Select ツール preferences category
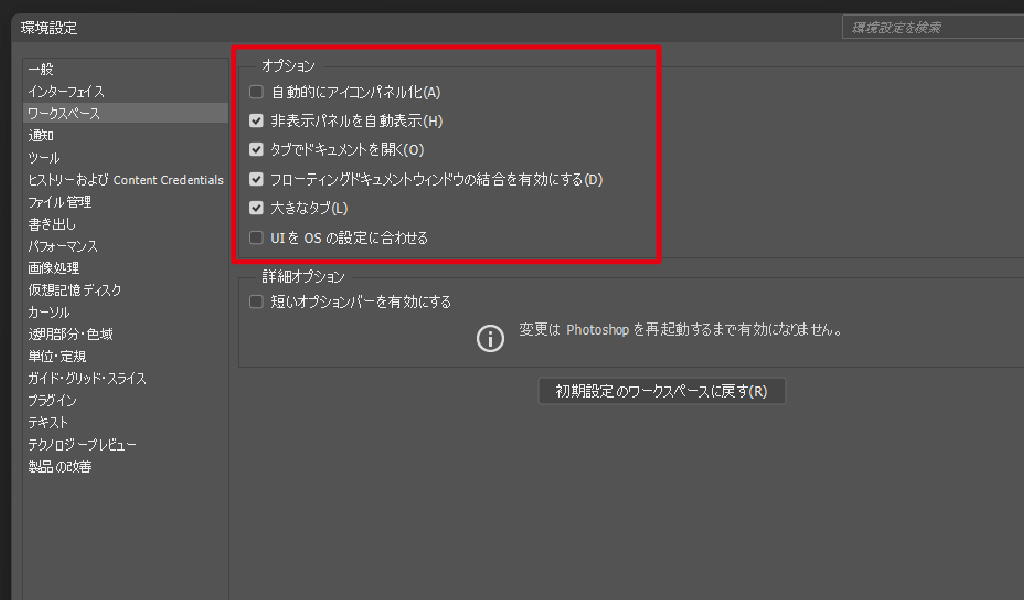 [44, 157]
